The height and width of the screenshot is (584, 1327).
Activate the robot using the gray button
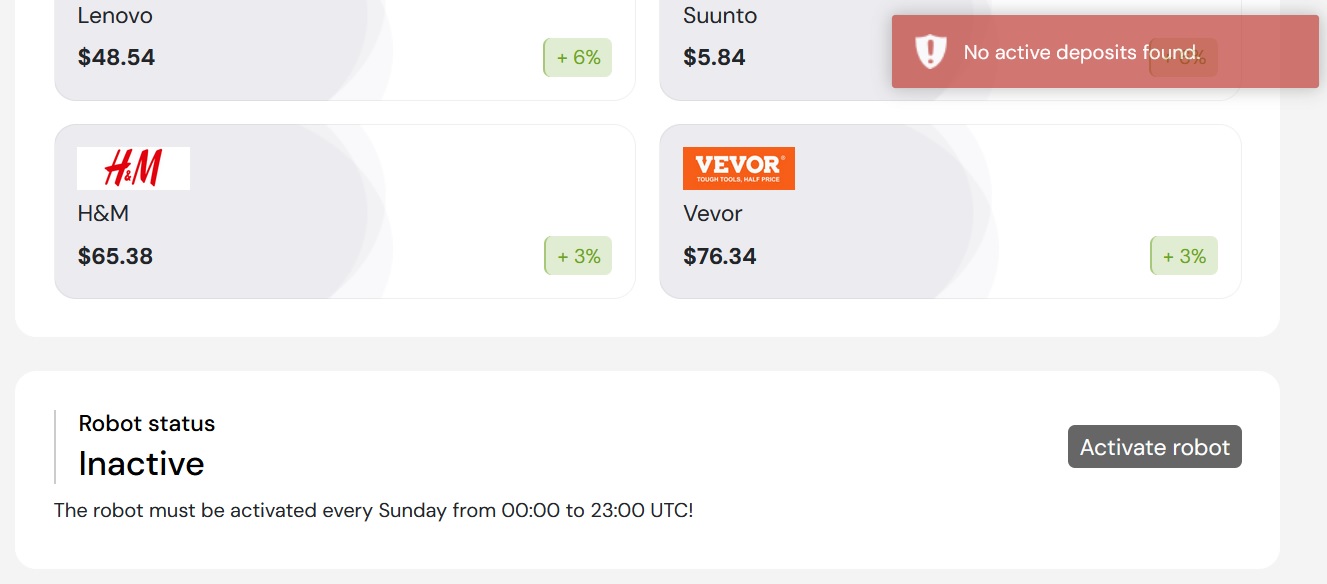pos(1155,447)
